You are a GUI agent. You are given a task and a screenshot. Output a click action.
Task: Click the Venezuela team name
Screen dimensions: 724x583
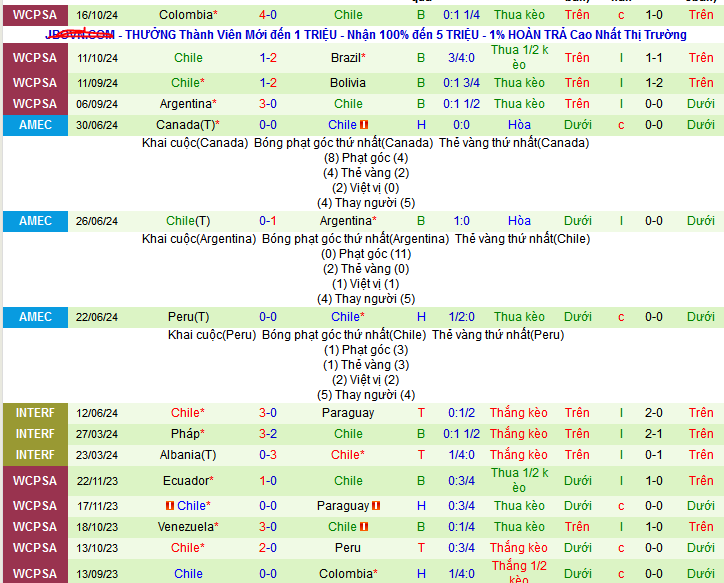tap(187, 527)
